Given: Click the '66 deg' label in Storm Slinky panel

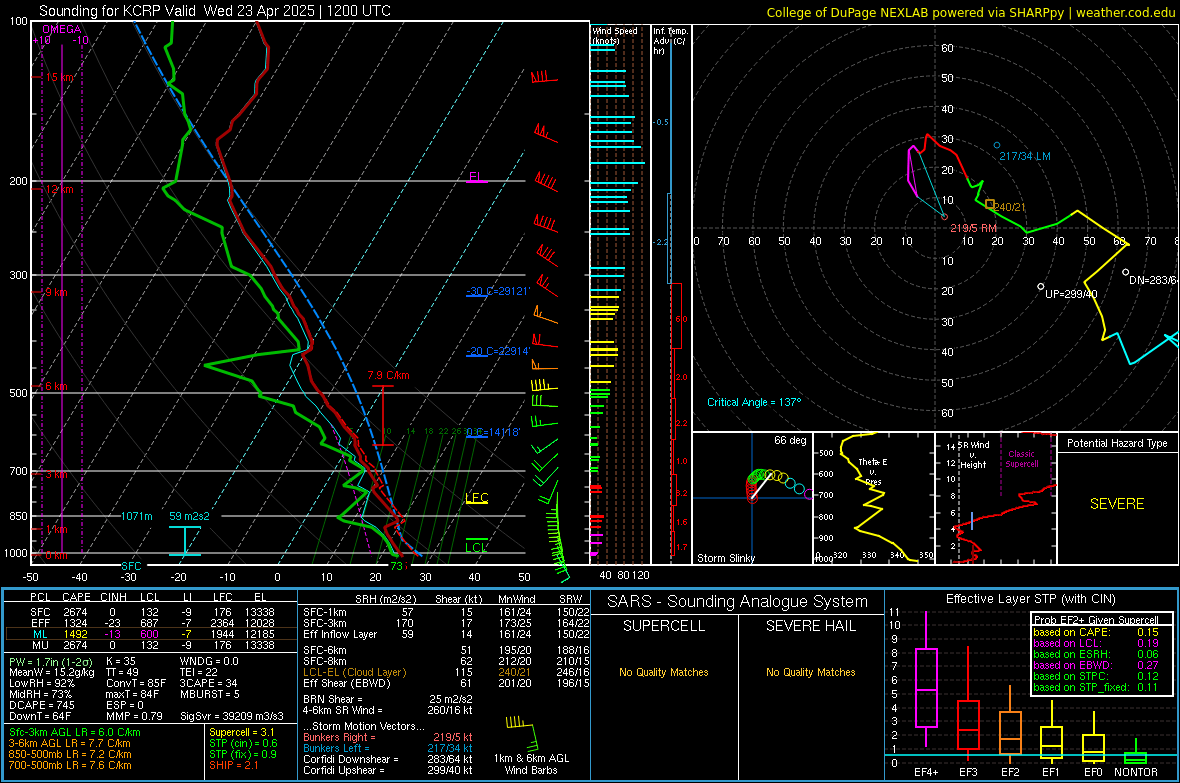Looking at the screenshot, I should pos(790,440).
